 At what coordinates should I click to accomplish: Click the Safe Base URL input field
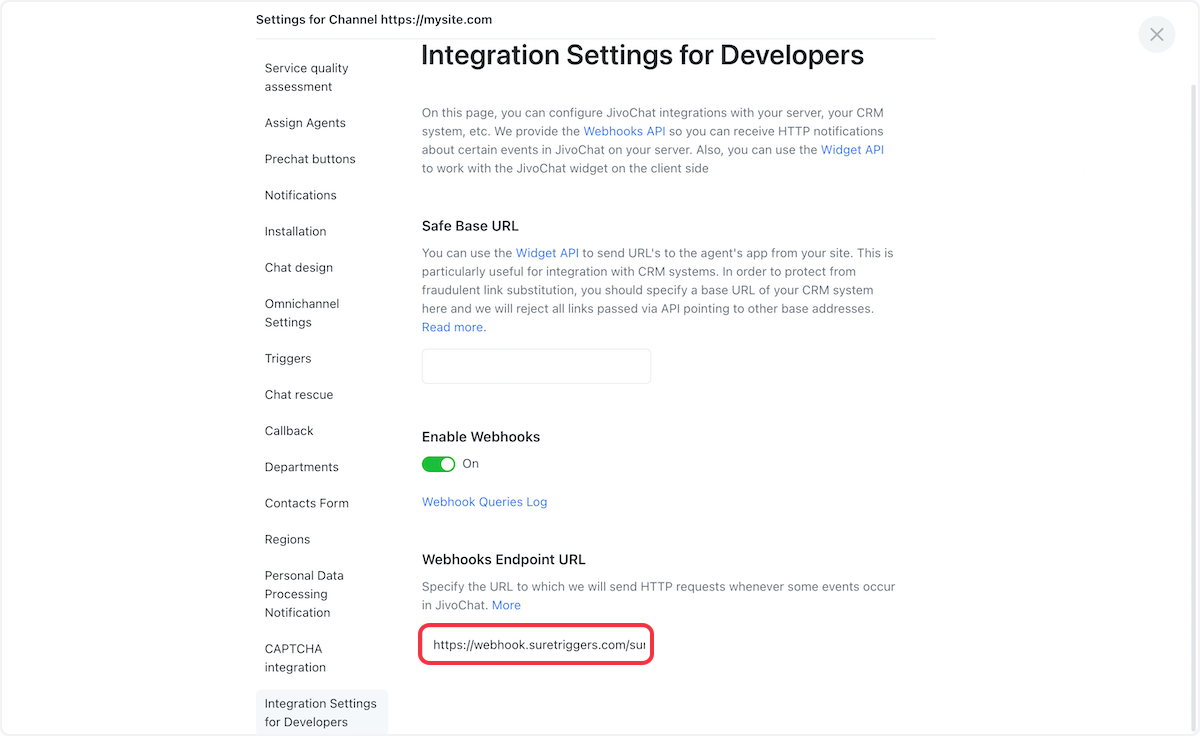pos(536,366)
